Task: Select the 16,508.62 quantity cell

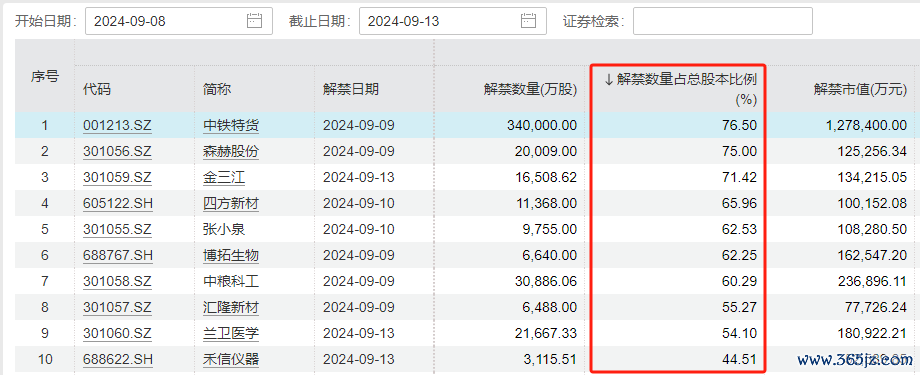Action: 546,177
